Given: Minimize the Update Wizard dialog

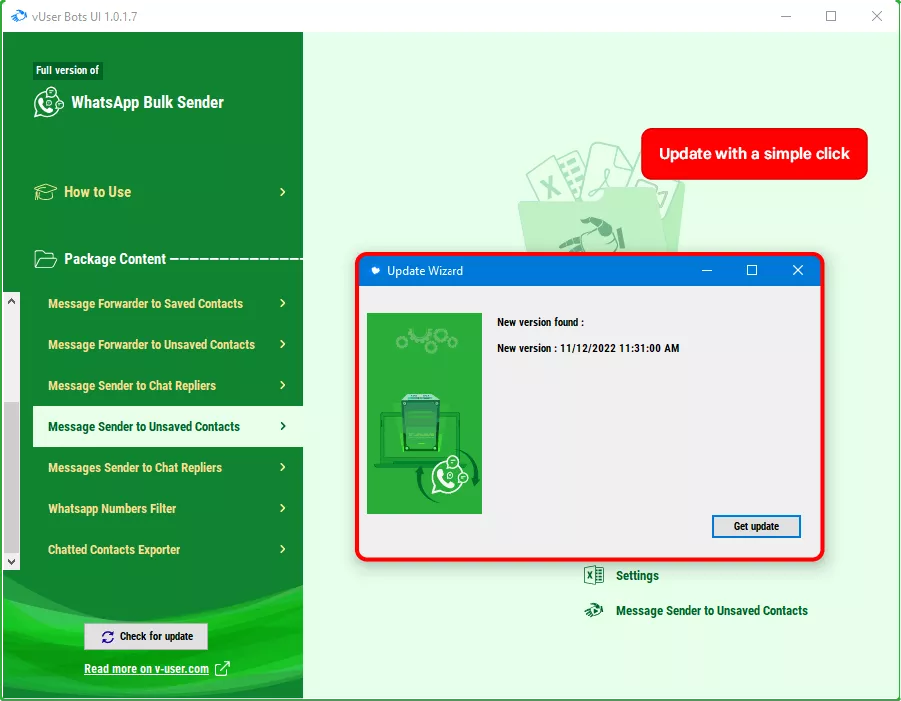Looking at the screenshot, I should (707, 270).
